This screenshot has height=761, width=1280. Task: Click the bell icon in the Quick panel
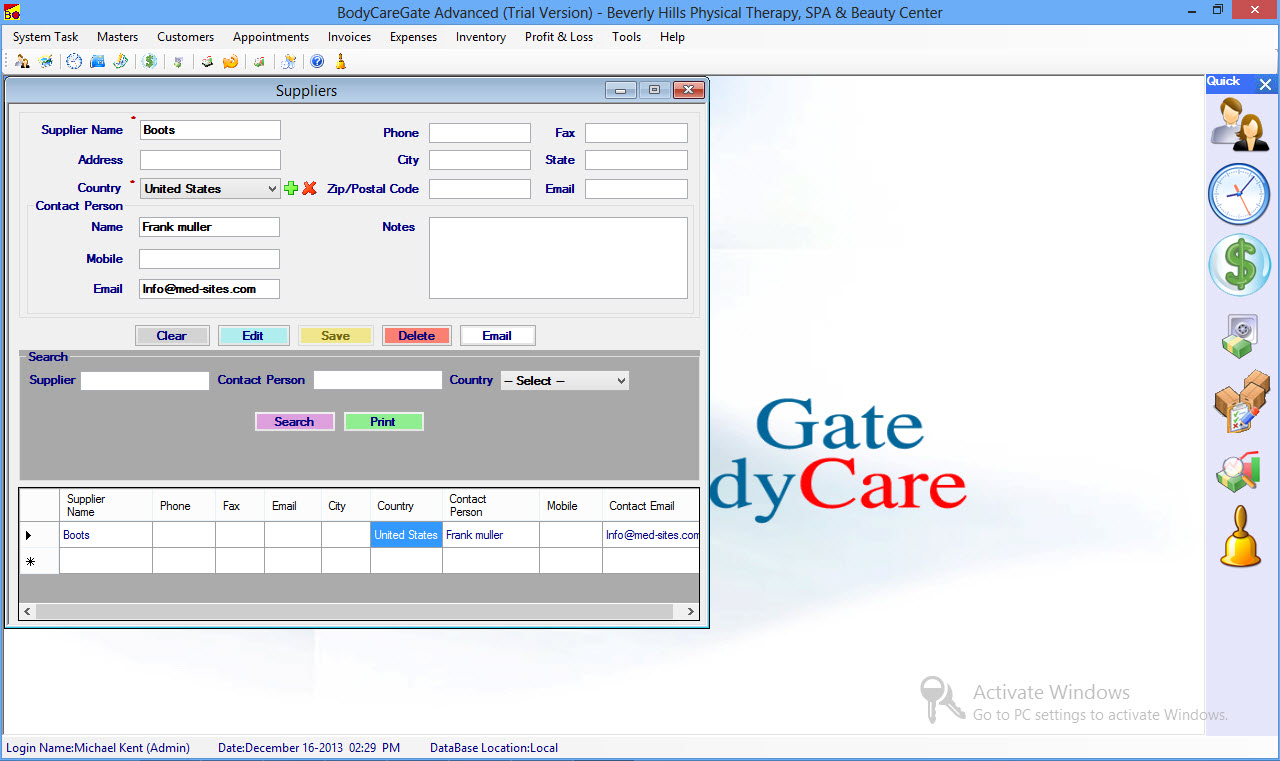[1240, 537]
